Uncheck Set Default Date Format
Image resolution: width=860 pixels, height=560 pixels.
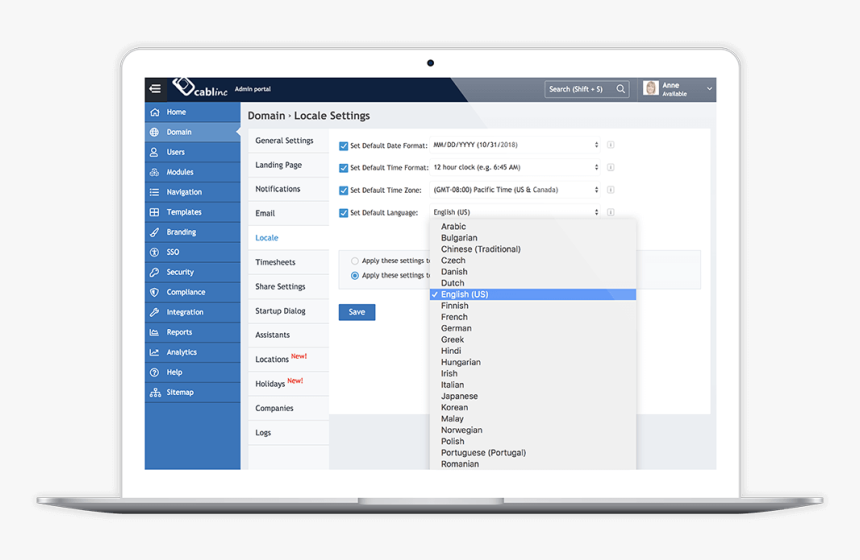point(343,146)
